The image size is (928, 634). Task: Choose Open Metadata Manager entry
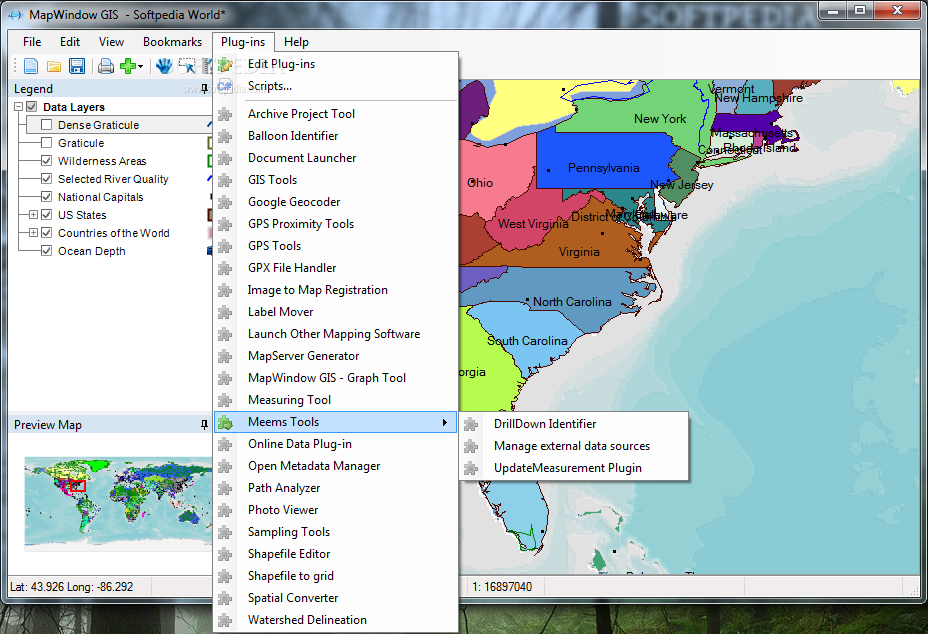(336, 466)
